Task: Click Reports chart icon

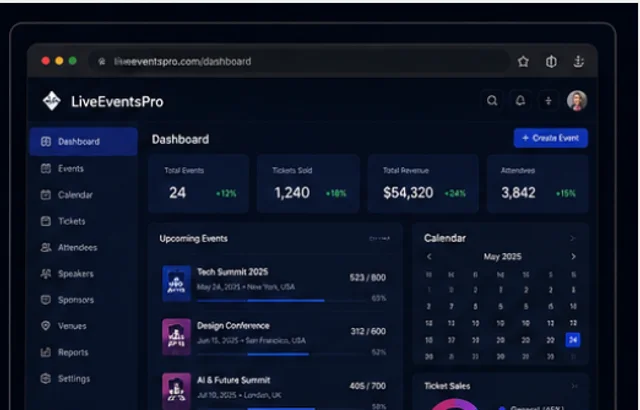Action: 46,352
